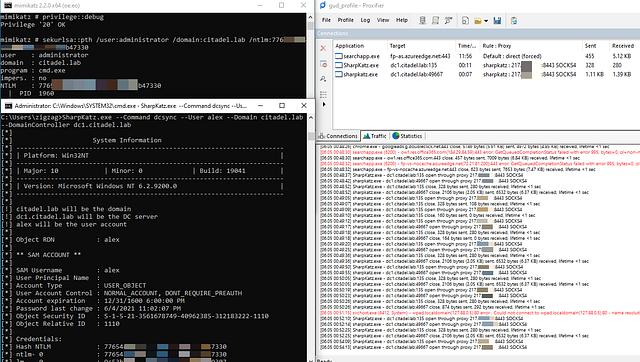This screenshot has height=362, width=640.
Task: Click the 'PID 1960' line in mimikatz
Action: click(36, 93)
